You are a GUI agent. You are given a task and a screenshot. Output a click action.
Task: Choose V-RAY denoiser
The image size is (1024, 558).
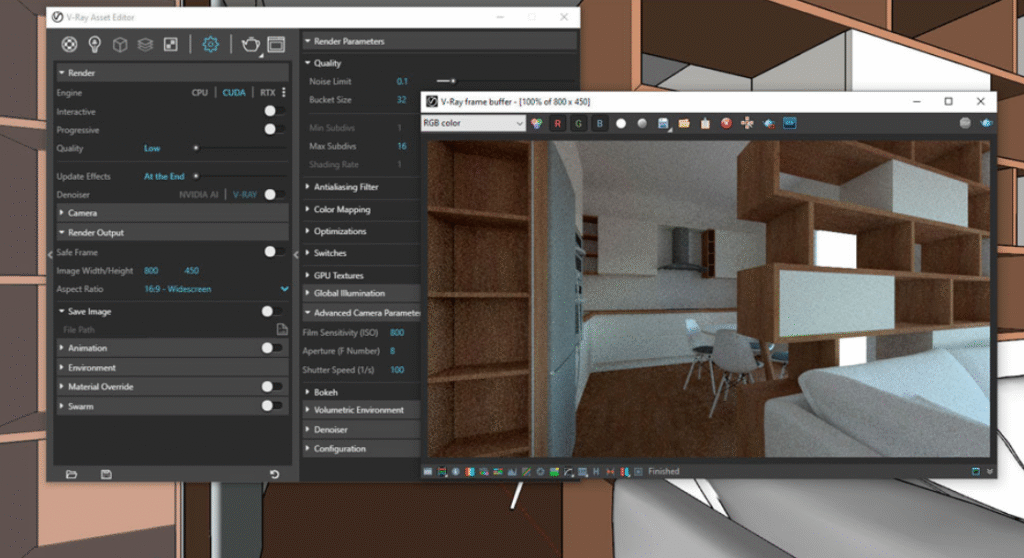pos(245,195)
